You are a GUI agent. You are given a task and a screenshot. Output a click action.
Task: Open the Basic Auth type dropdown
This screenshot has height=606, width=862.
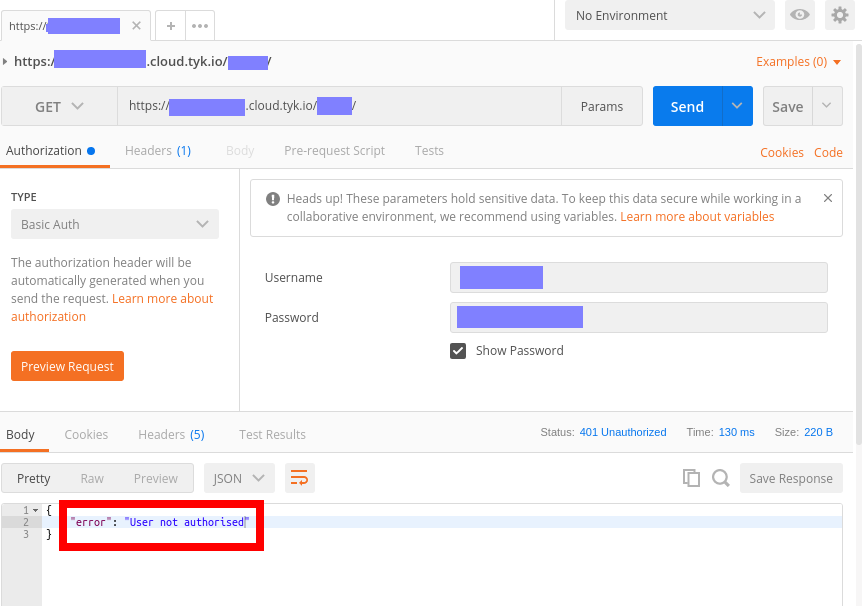point(114,224)
